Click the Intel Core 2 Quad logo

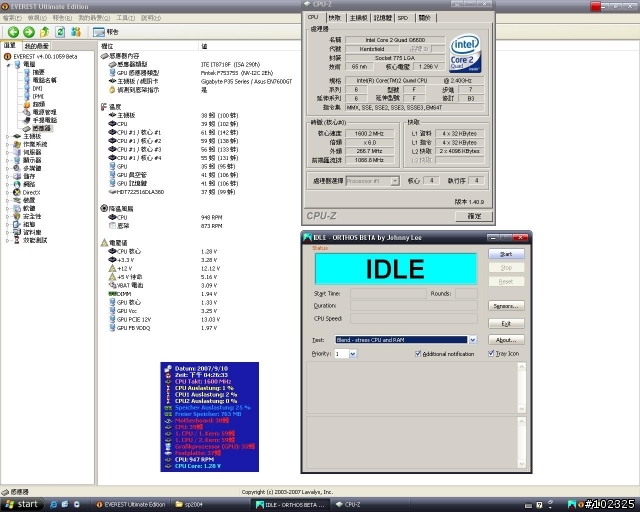(x=466, y=53)
